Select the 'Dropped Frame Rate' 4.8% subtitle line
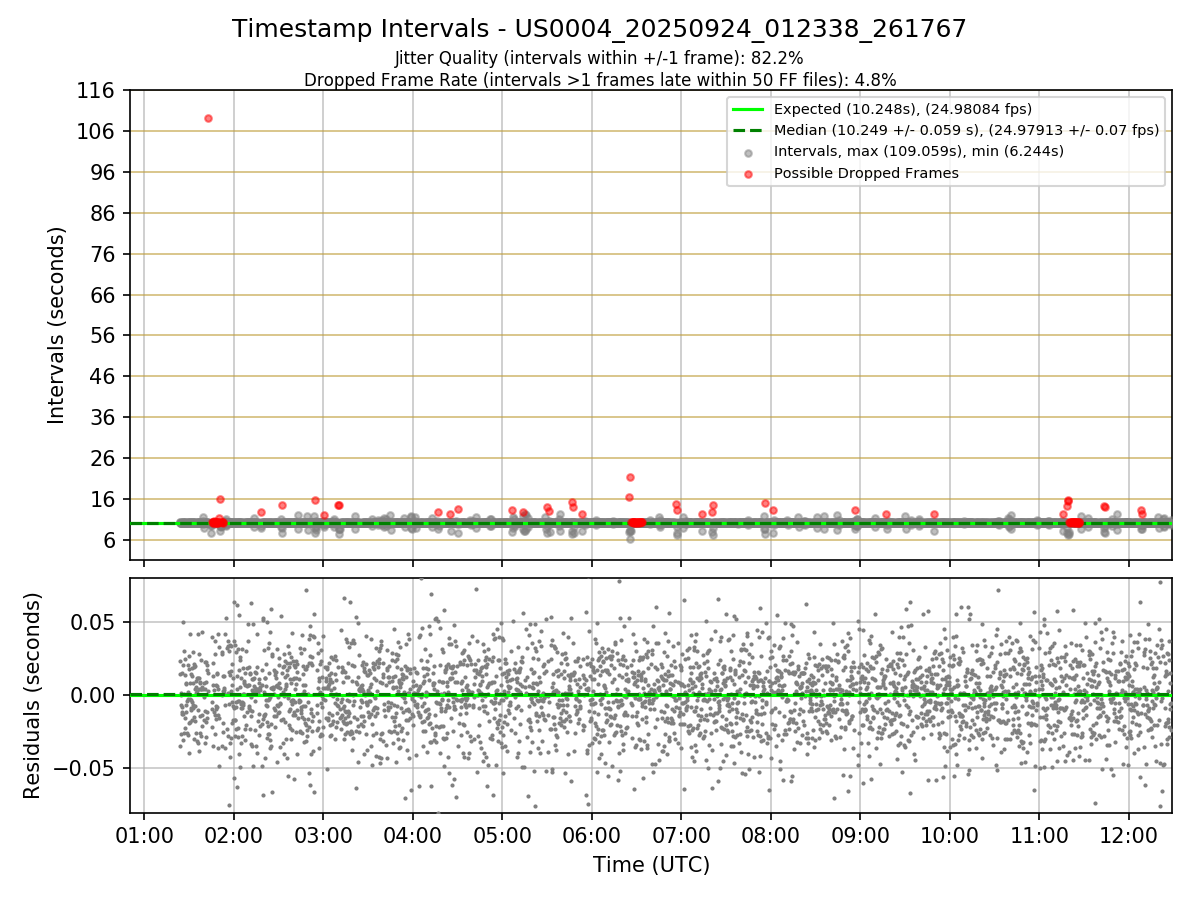The width and height of the screenshot is (1200, 900). coord(599,79)
